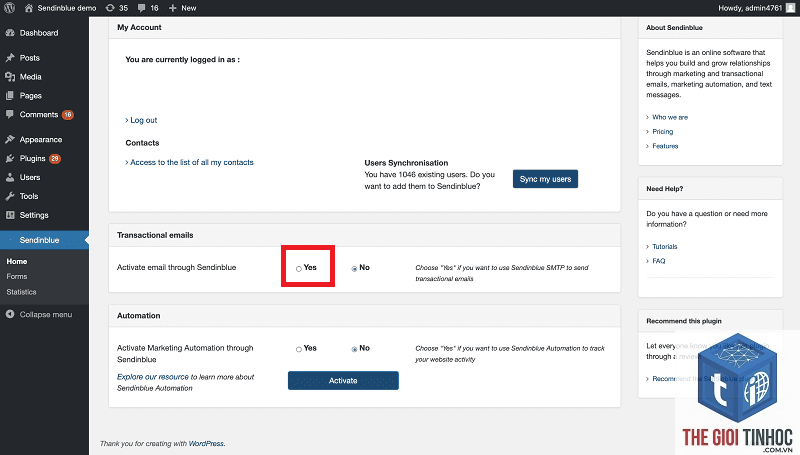Screen dimensions: 800x455
Task: Click the Plugins badge showing 29
Action: (55, 158)
